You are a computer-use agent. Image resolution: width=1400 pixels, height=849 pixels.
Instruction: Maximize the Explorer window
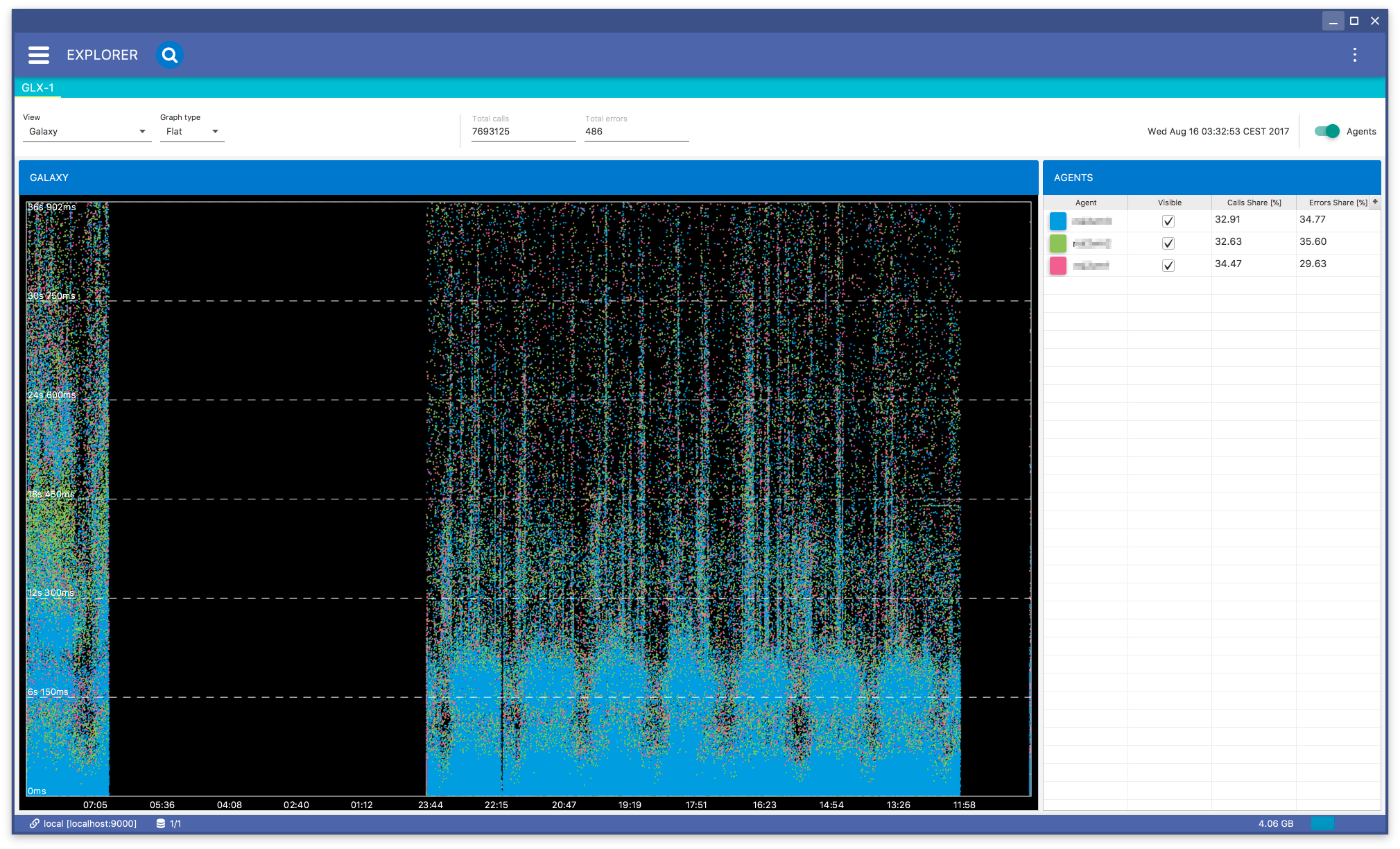click(x=1354, y=21)
